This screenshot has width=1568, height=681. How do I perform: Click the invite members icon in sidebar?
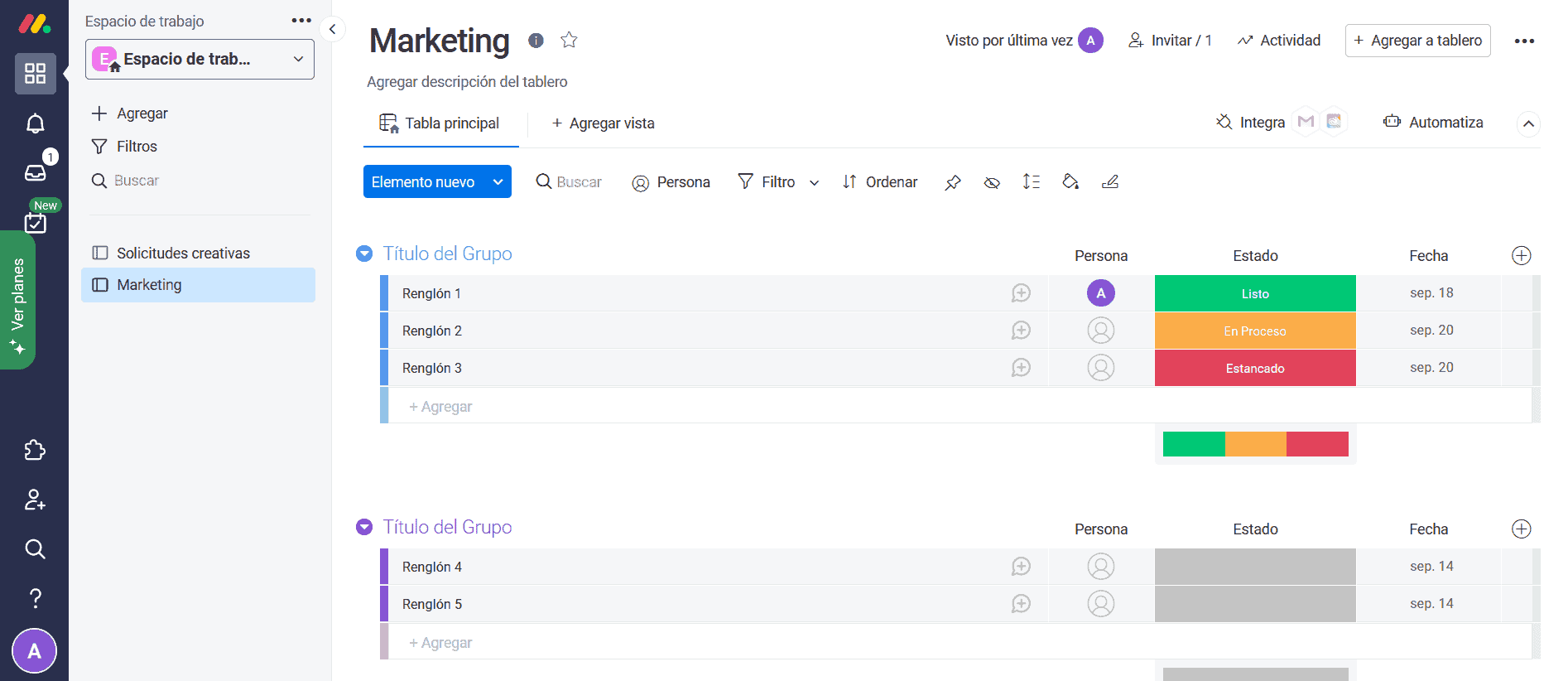point(35,500)
